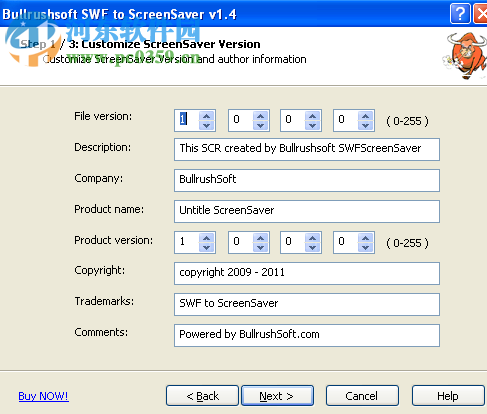Focus the second Product version number field
The width and height of the screenshot is (487, 414).
(241, 242)
